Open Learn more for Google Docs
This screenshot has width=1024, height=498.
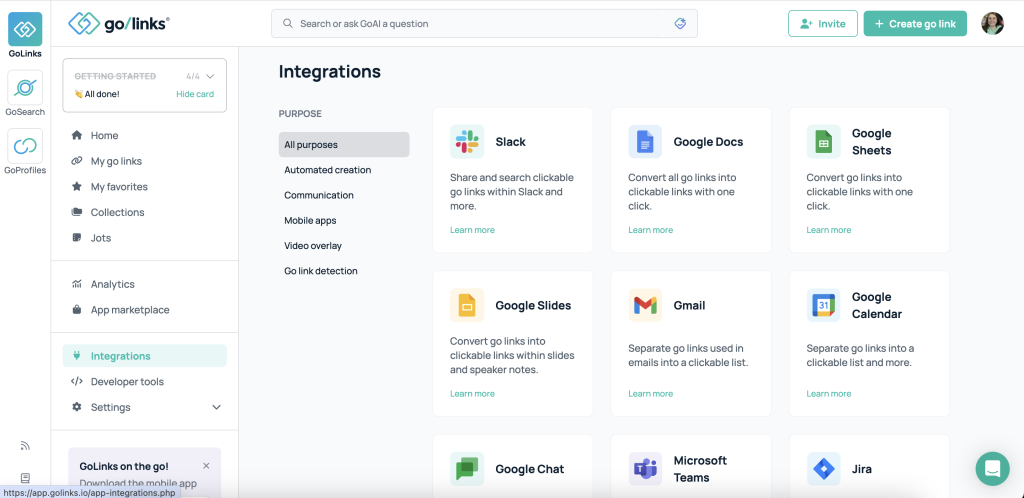coord(650,230)
